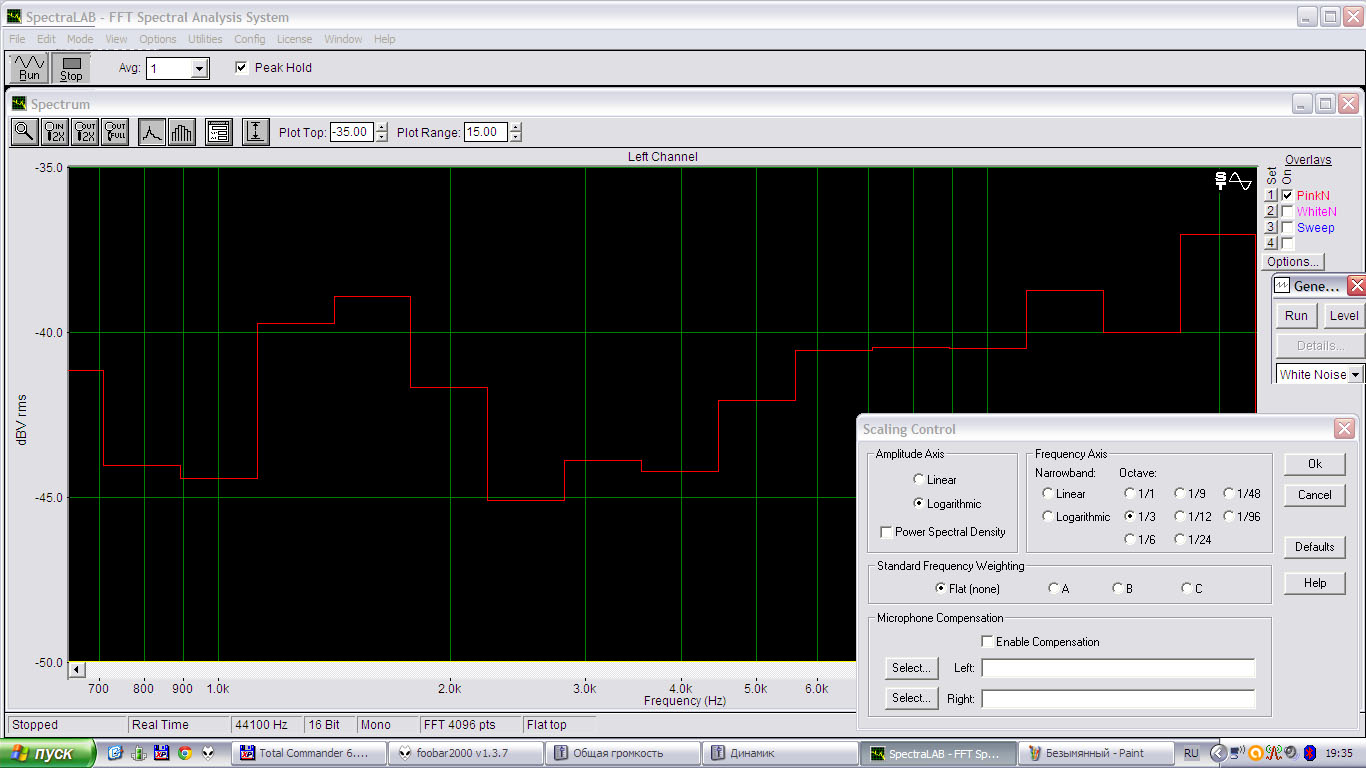The height and width of the screenshot is (768, 1366).
Task: Click the Zoom Out Full icon
Action: pos(115,132)
